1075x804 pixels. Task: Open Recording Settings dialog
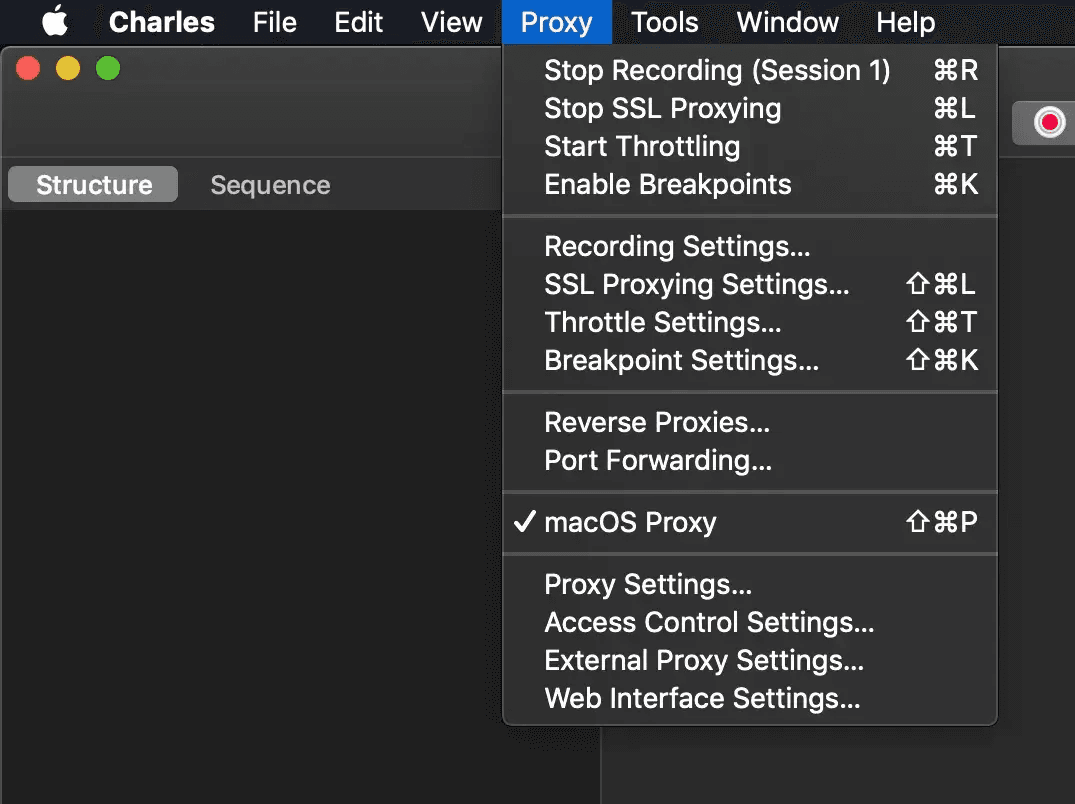(x=677, y=246)
